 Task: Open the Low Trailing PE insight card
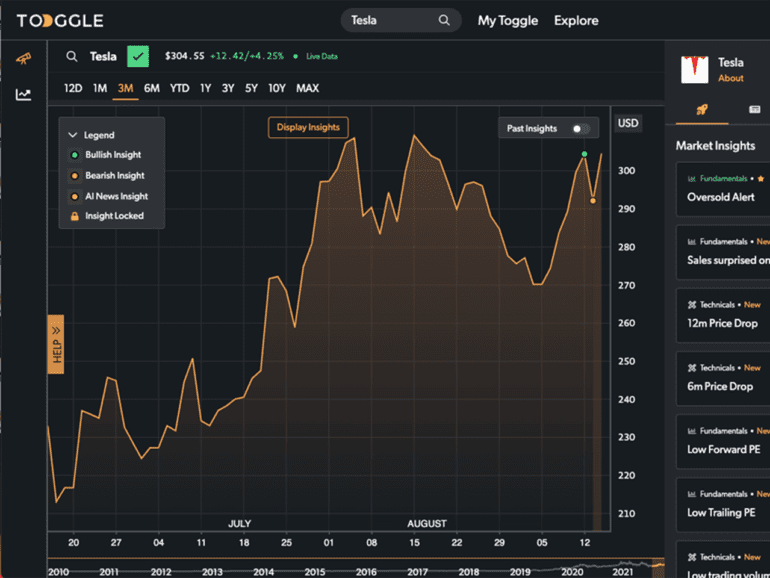pos(723,505)
